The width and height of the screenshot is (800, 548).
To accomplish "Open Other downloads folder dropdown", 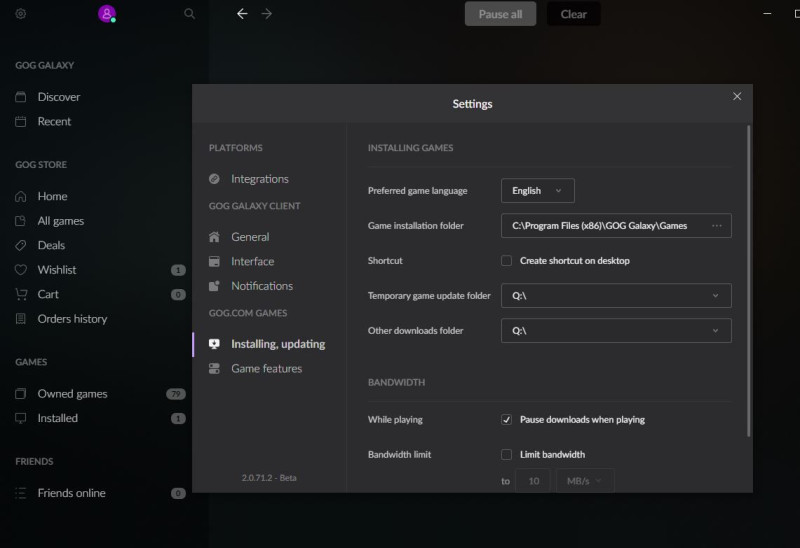I will click(x=616, y=331).
